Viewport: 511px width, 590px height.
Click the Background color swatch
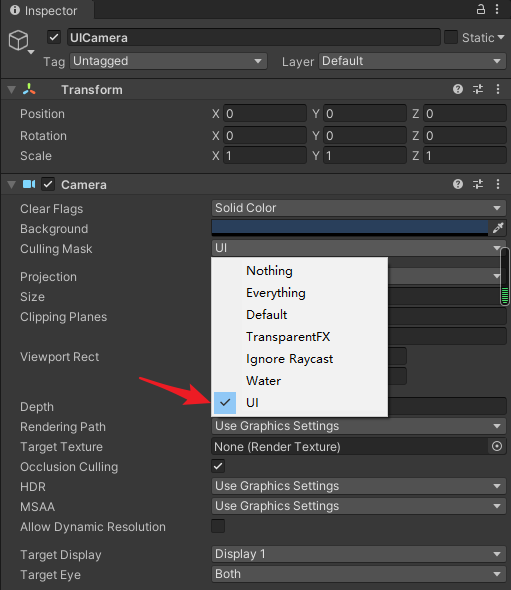tap(350, 228)
